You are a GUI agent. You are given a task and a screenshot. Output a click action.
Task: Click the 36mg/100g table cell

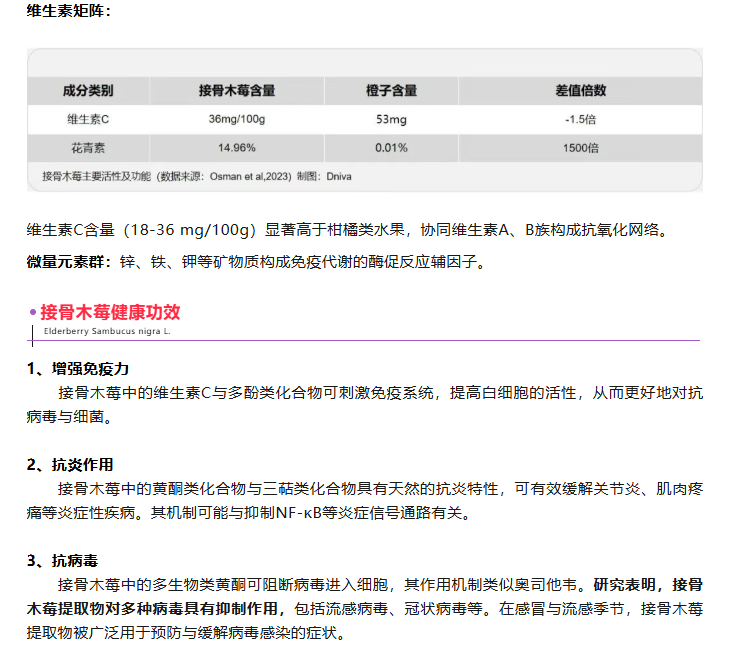pyautogui.click(x=236, y=119)
